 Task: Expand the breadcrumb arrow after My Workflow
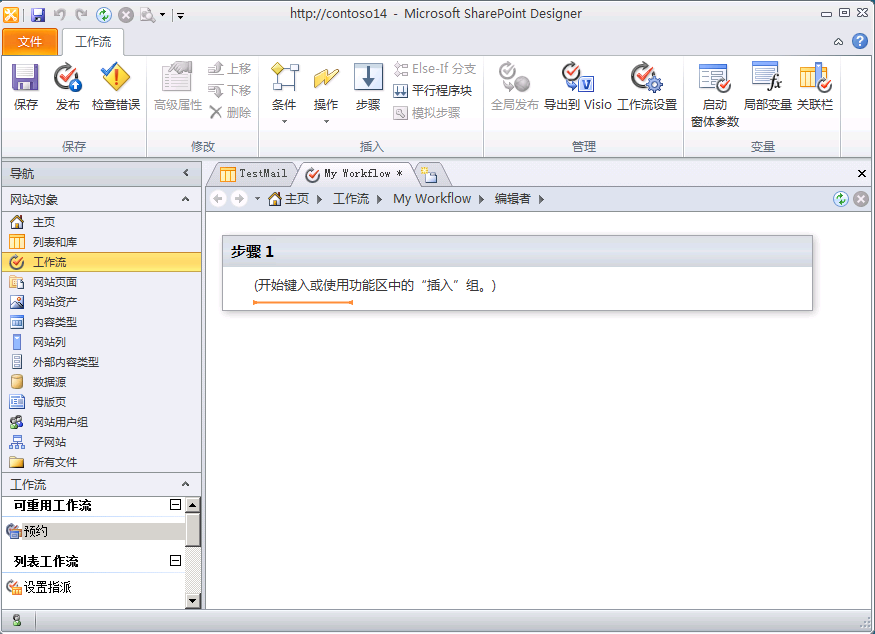point(482,199)
